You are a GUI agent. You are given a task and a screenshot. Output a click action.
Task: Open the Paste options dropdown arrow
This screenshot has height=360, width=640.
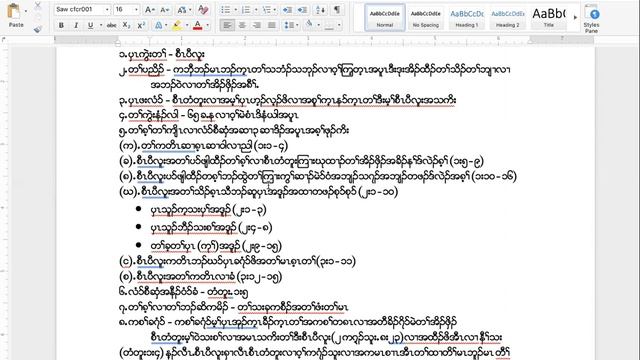(25, 11)
